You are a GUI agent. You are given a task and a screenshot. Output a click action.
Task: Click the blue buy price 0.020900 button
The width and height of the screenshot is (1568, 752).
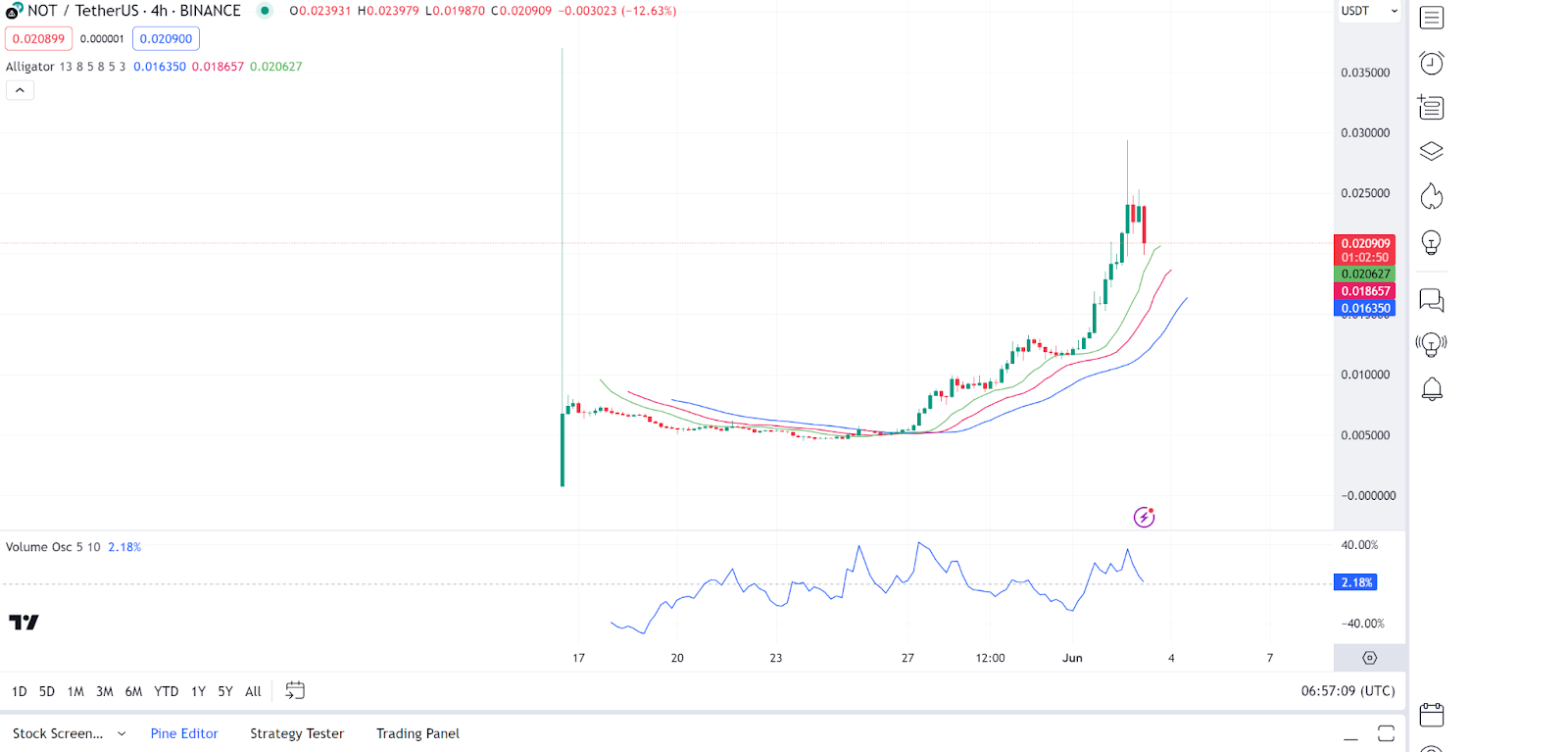(x=166, y=39)
